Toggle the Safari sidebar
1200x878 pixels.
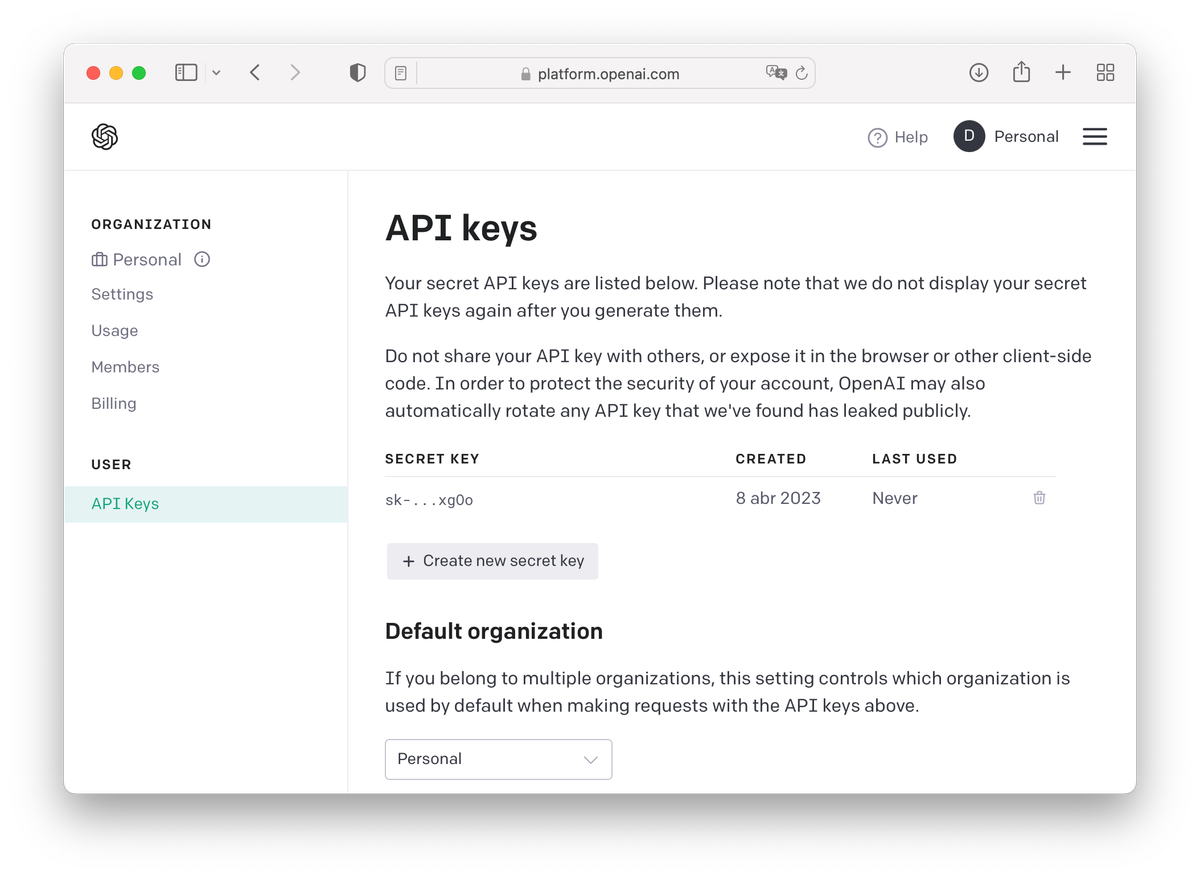pyautogui.click(x=186, y=72)
